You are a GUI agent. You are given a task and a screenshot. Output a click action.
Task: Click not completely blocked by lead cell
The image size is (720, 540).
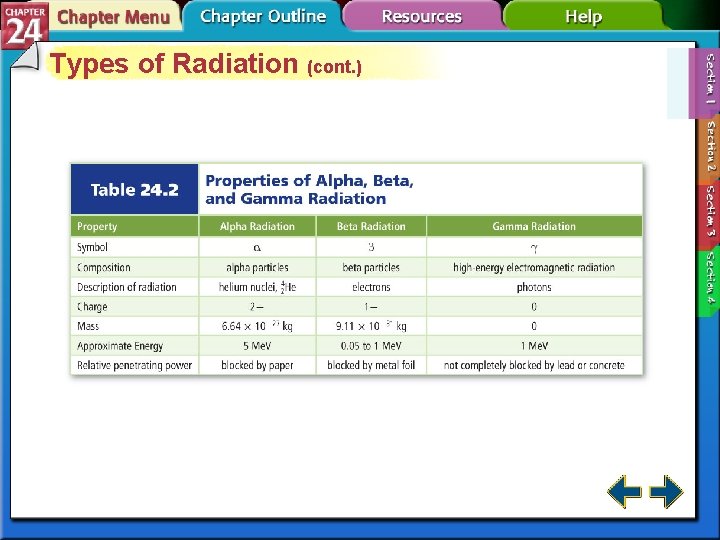(x=534, y=366)
